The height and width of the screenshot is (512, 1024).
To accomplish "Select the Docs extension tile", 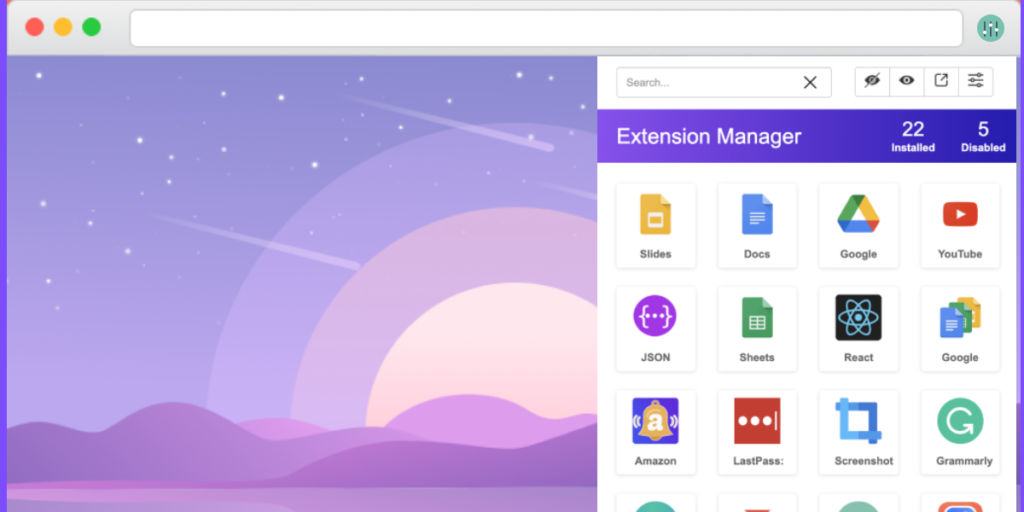I will (x=757, y=225).
